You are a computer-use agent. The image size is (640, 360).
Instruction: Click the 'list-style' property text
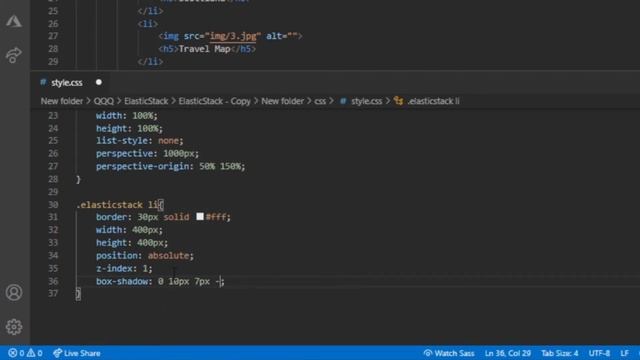point(122,140)
